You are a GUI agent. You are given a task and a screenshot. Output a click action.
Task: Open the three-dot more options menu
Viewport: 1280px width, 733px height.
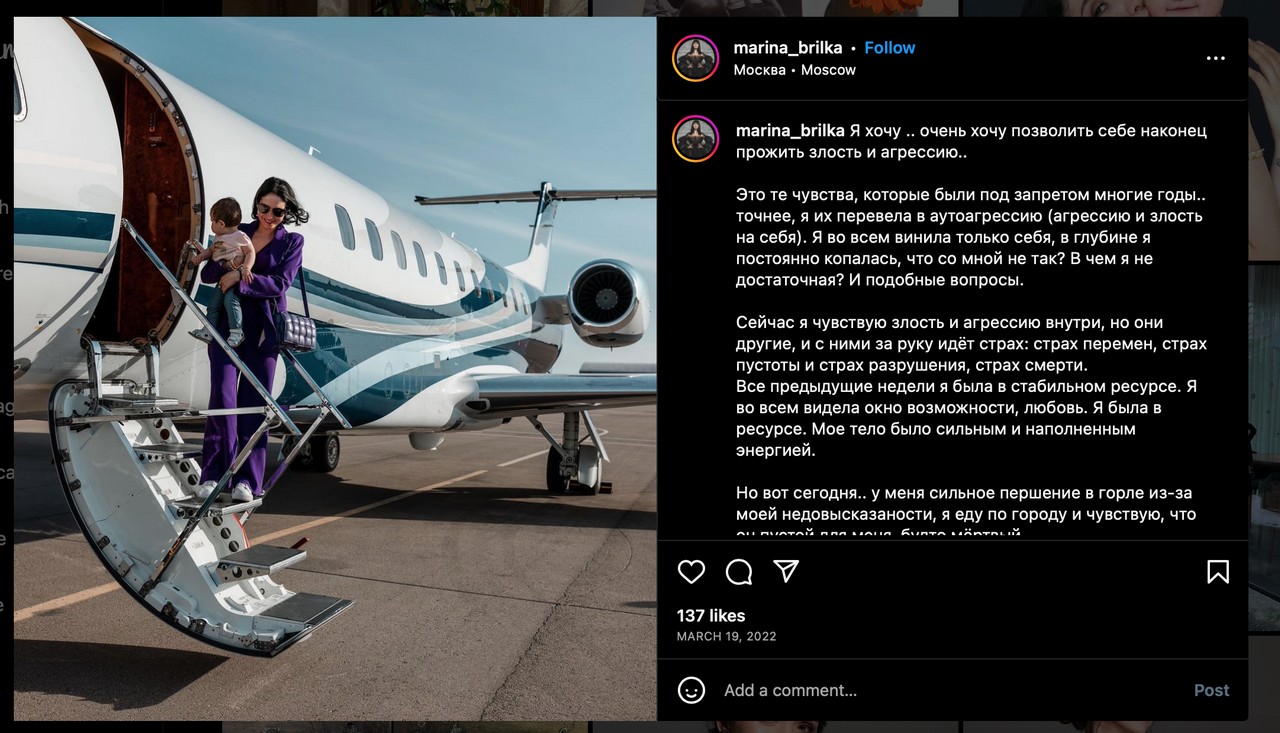[1215, 58]
